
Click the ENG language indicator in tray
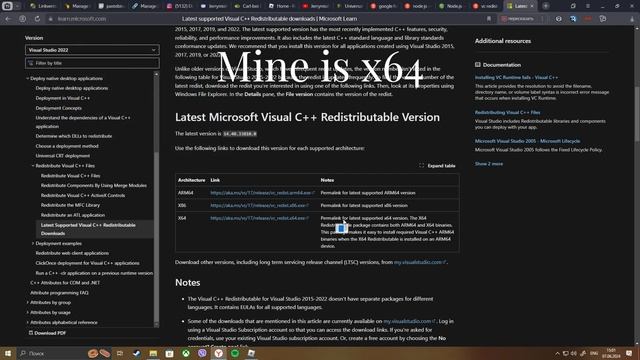[594, 353]
